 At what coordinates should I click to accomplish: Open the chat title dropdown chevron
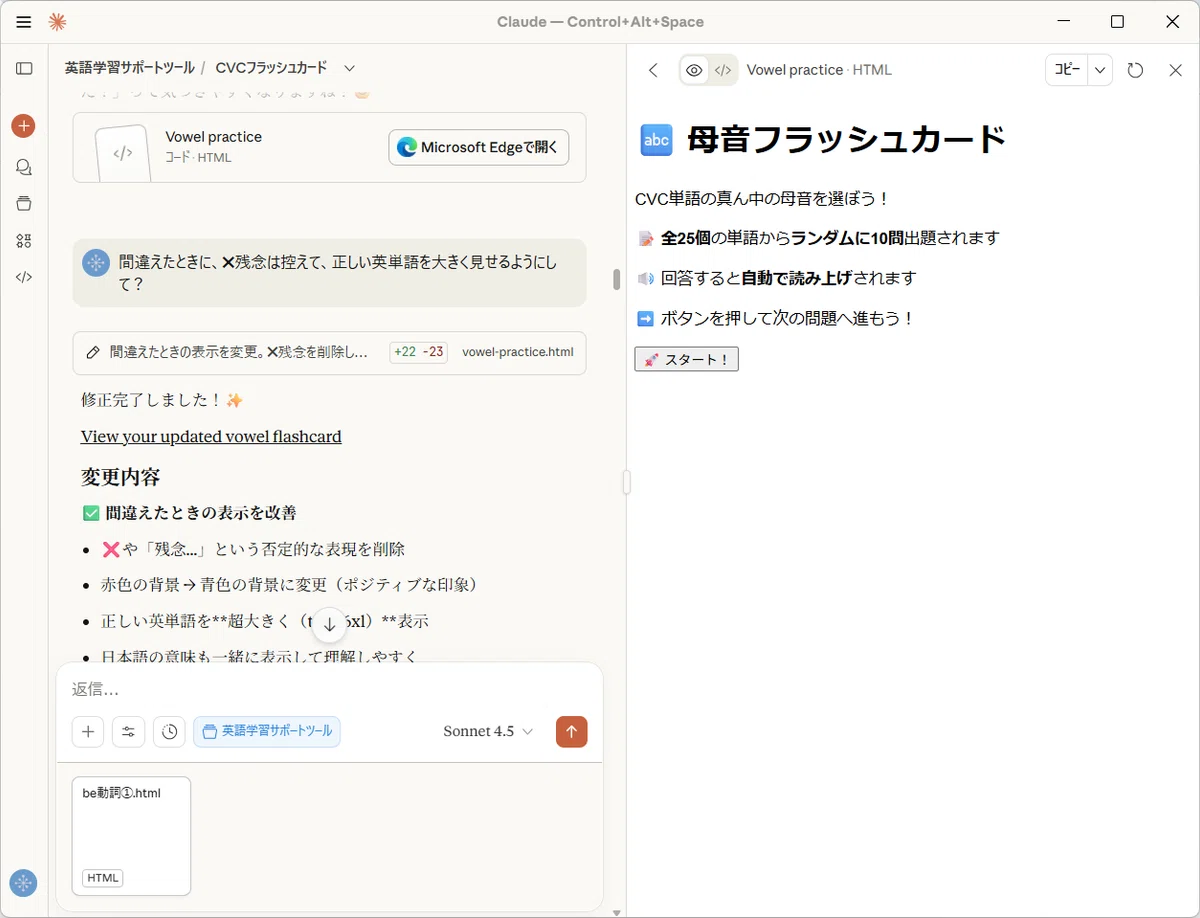pos(349,68)
